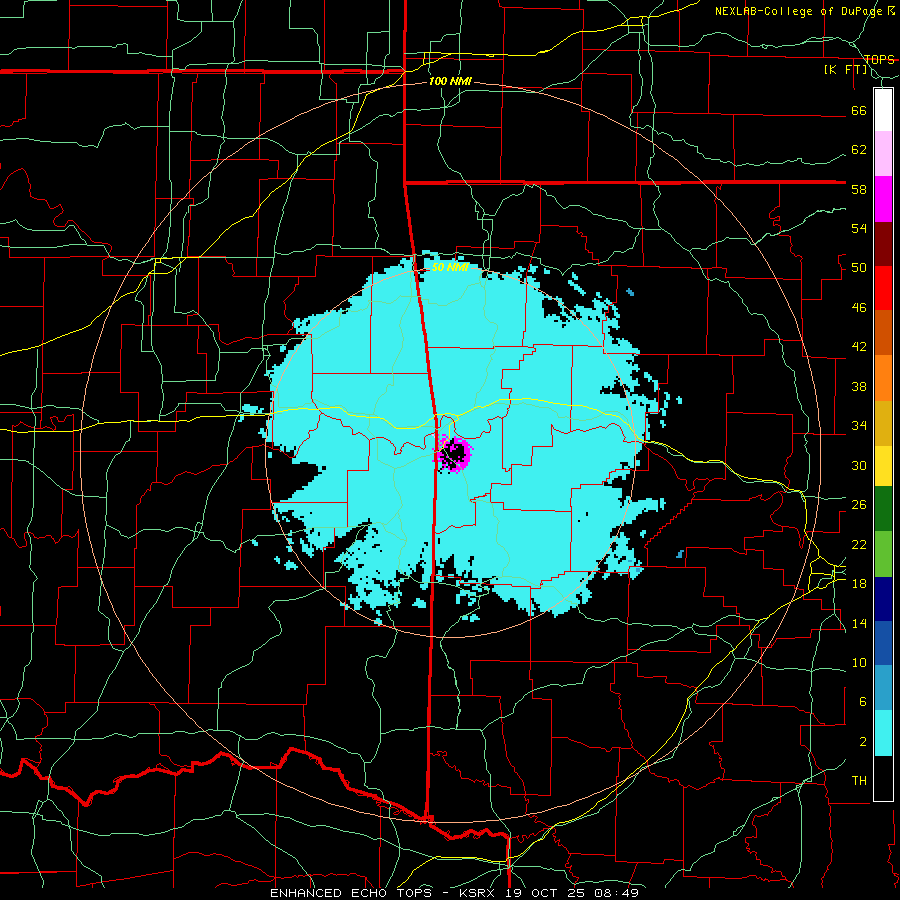Viewport: 900px width, 900px height.
Task: Click the TH threshold legend label
Action: (x=859, y=781)
